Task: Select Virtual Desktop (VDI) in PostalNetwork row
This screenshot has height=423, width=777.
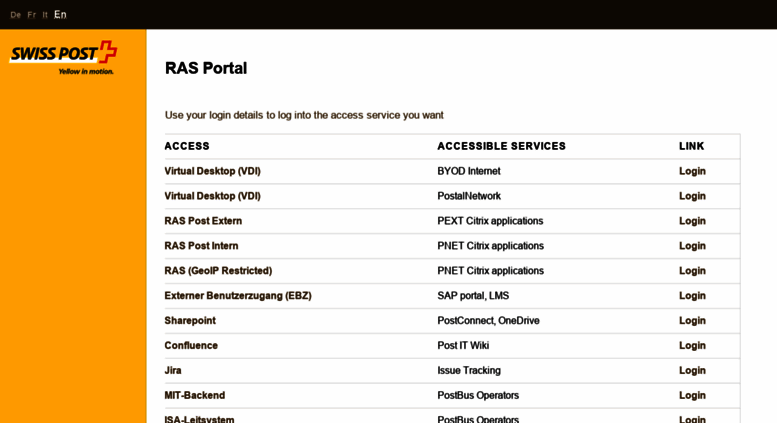Action: (x=213, y=196)
